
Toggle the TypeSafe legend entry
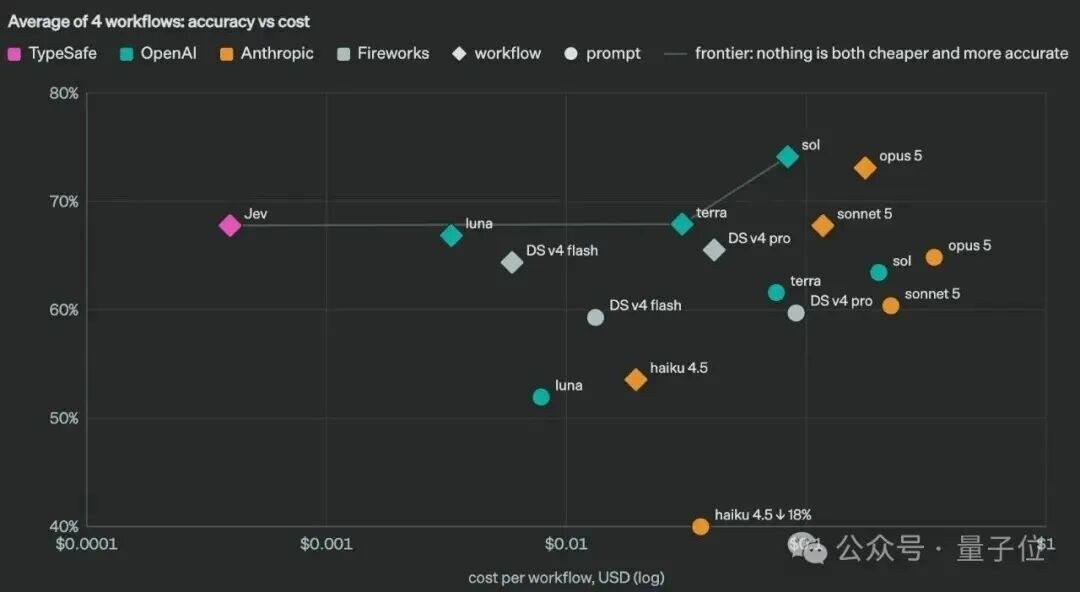click(52, 54)
